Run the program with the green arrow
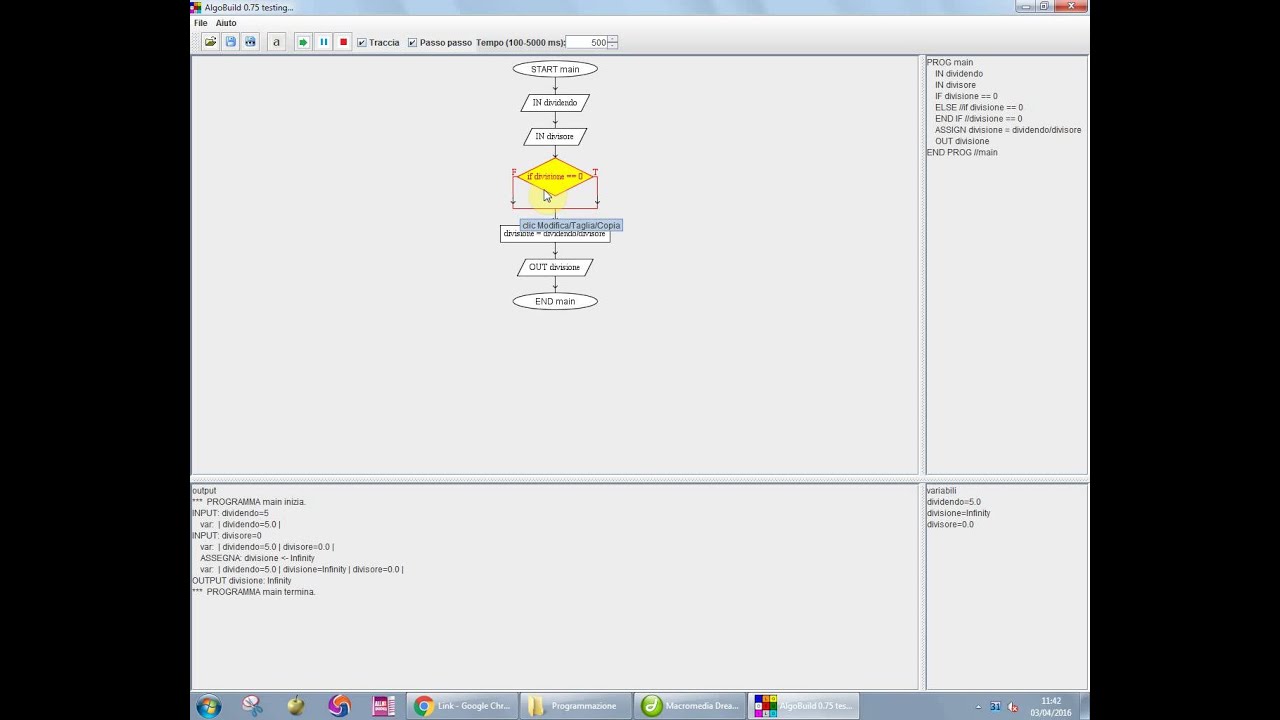This screenshot has height=720, width=1280. [303, 42]
